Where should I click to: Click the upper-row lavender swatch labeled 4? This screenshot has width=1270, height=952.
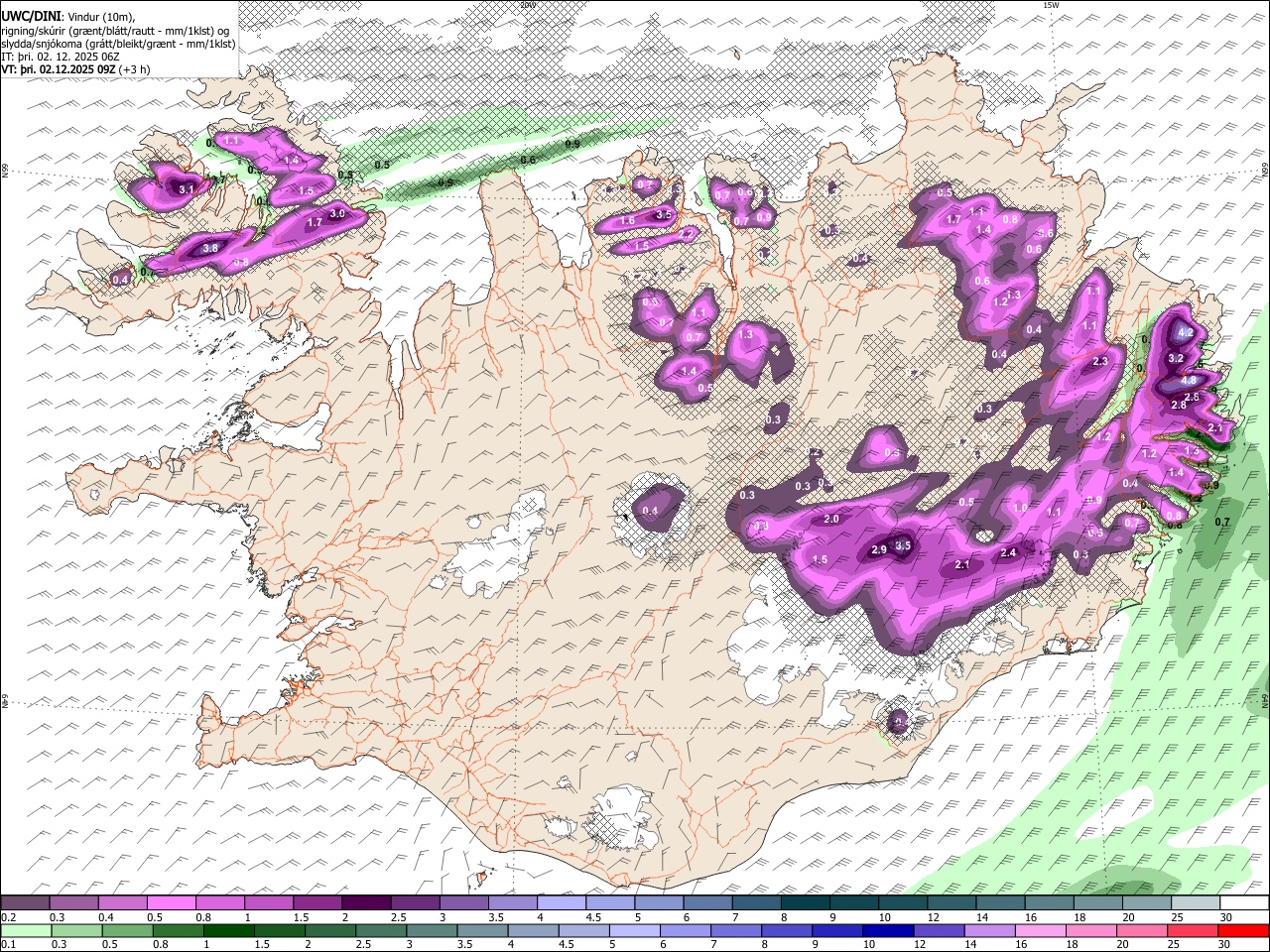(561, 902)
